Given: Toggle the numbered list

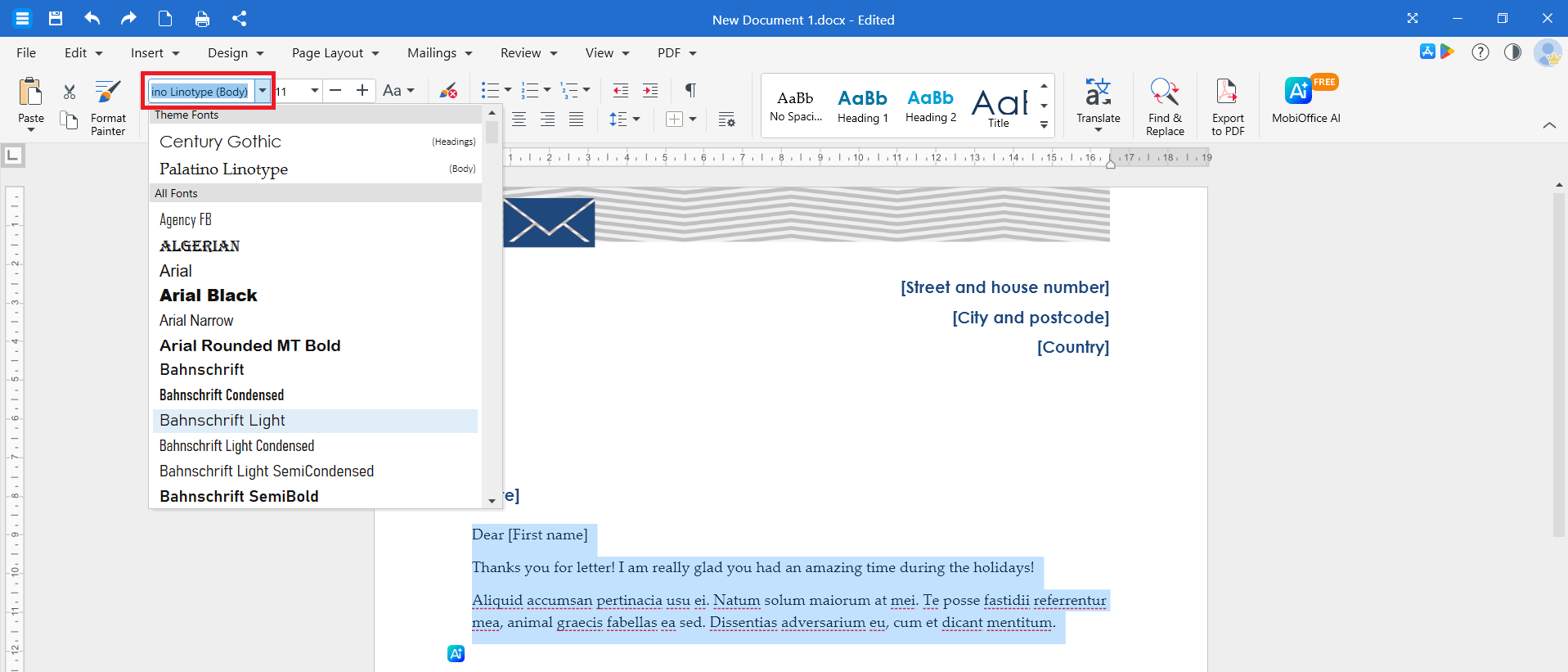Looking at the screenshot, I should [530, 91].
